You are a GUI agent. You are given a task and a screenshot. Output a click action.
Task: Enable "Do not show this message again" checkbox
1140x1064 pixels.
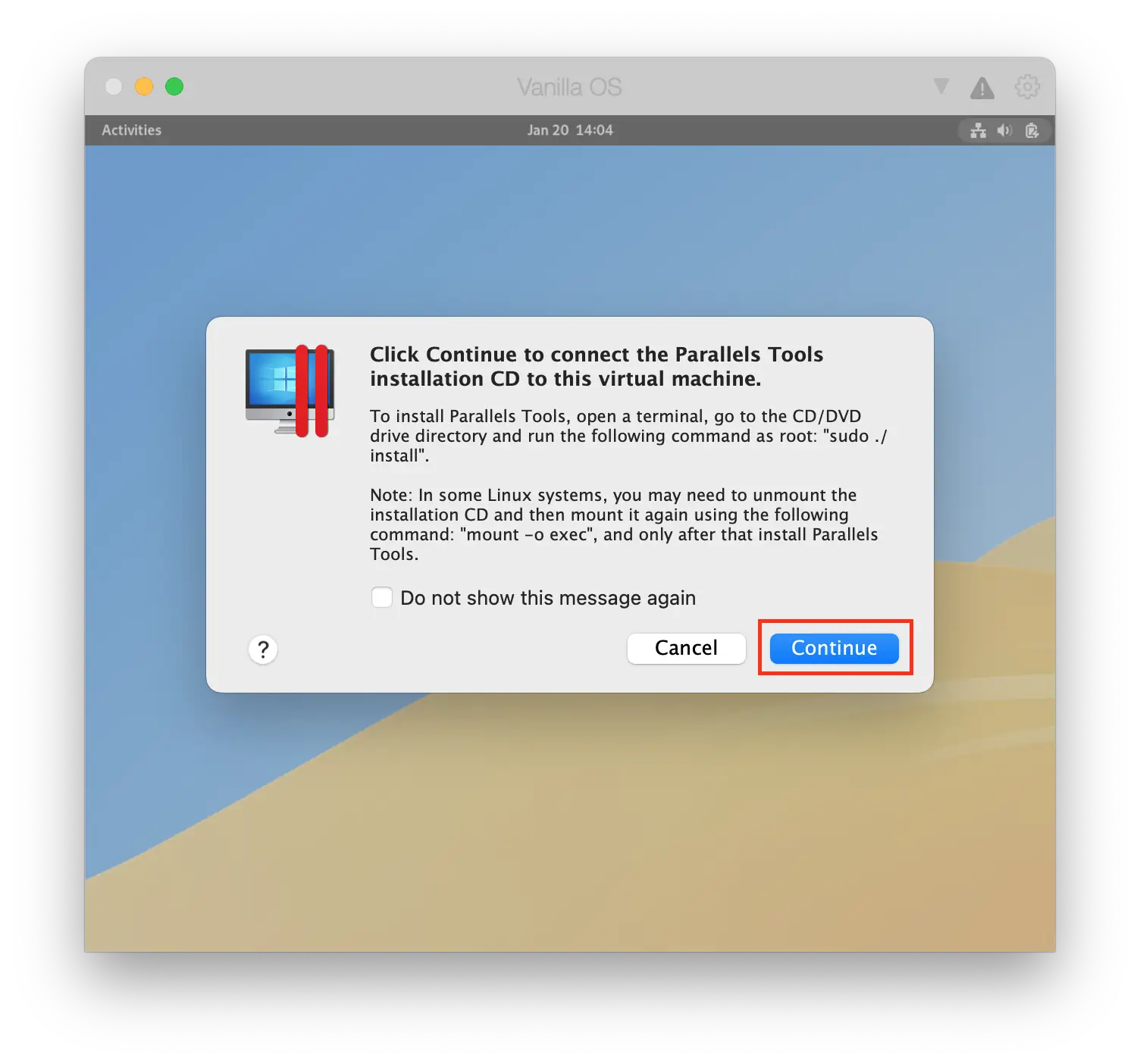click(x=382, y=597)
